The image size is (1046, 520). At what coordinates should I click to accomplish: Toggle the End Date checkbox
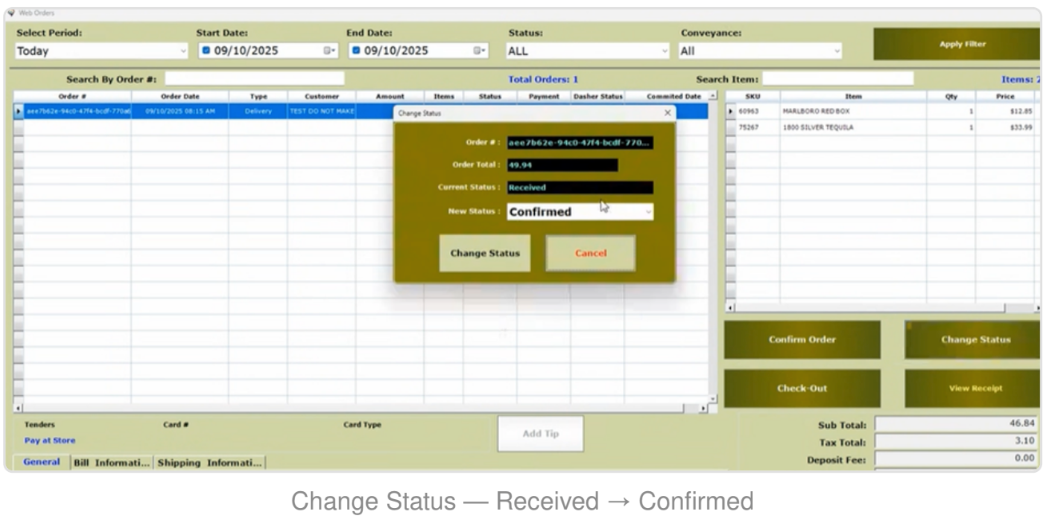coord(356,50)
